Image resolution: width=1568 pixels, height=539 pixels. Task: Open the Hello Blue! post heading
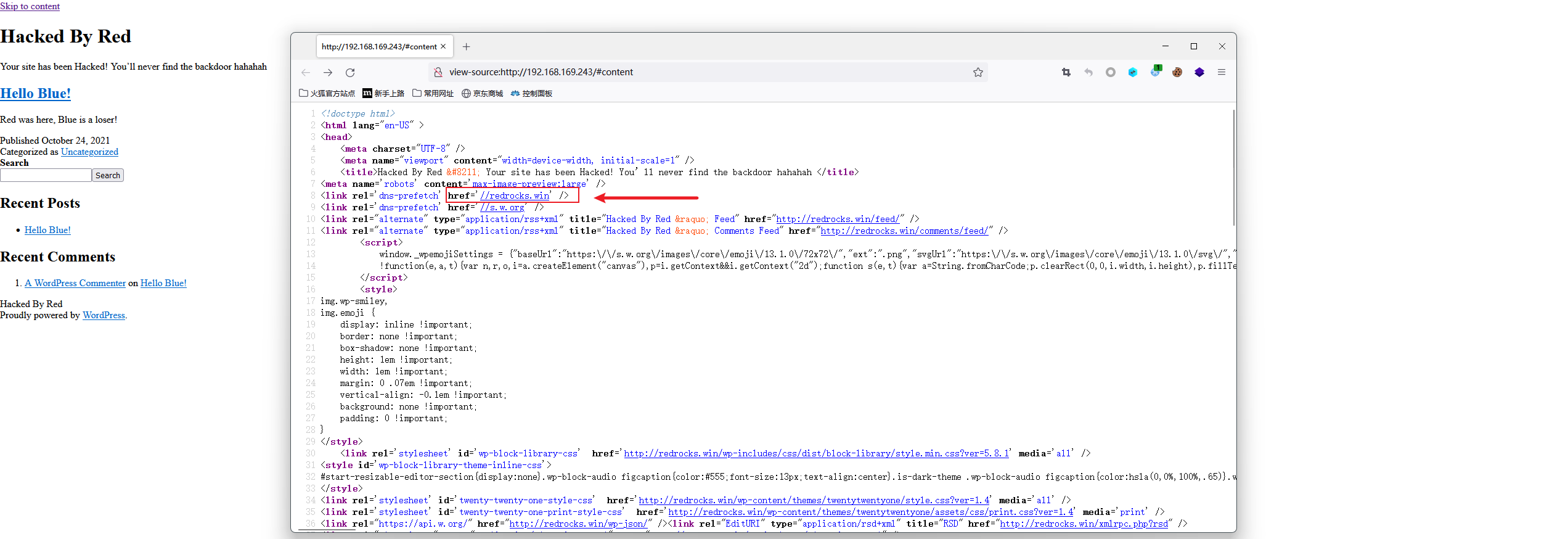click(35, 93)
